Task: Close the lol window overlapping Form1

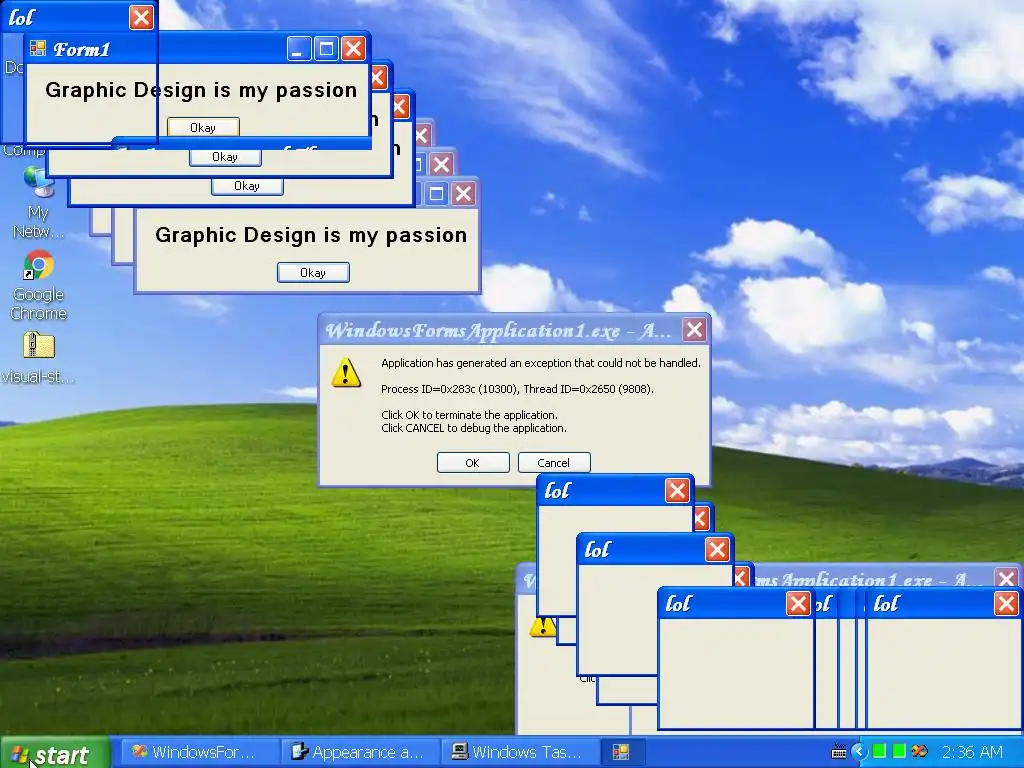Action: [x=141, y=18]
